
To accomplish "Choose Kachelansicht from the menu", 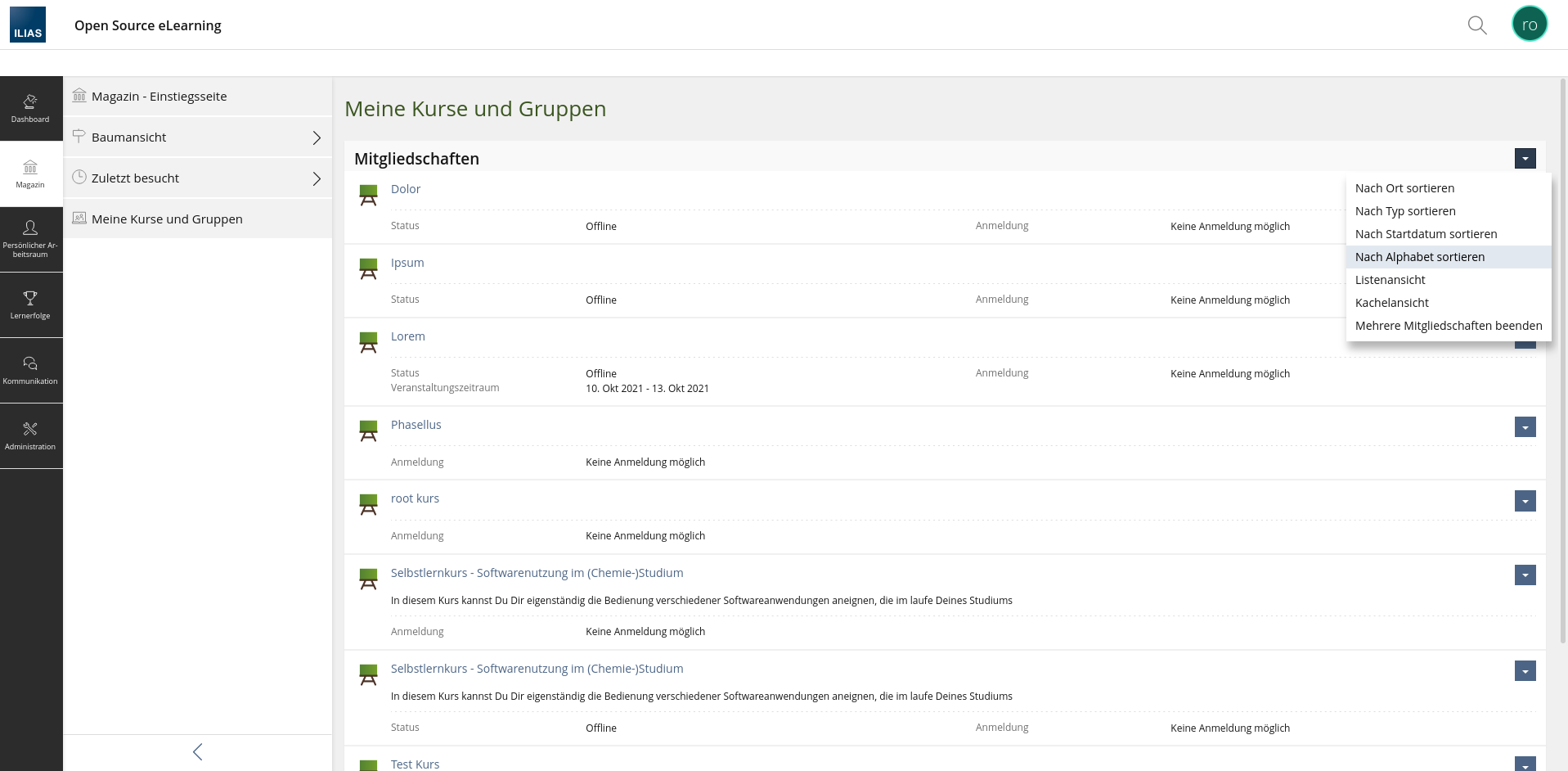I will point(1391,303).
